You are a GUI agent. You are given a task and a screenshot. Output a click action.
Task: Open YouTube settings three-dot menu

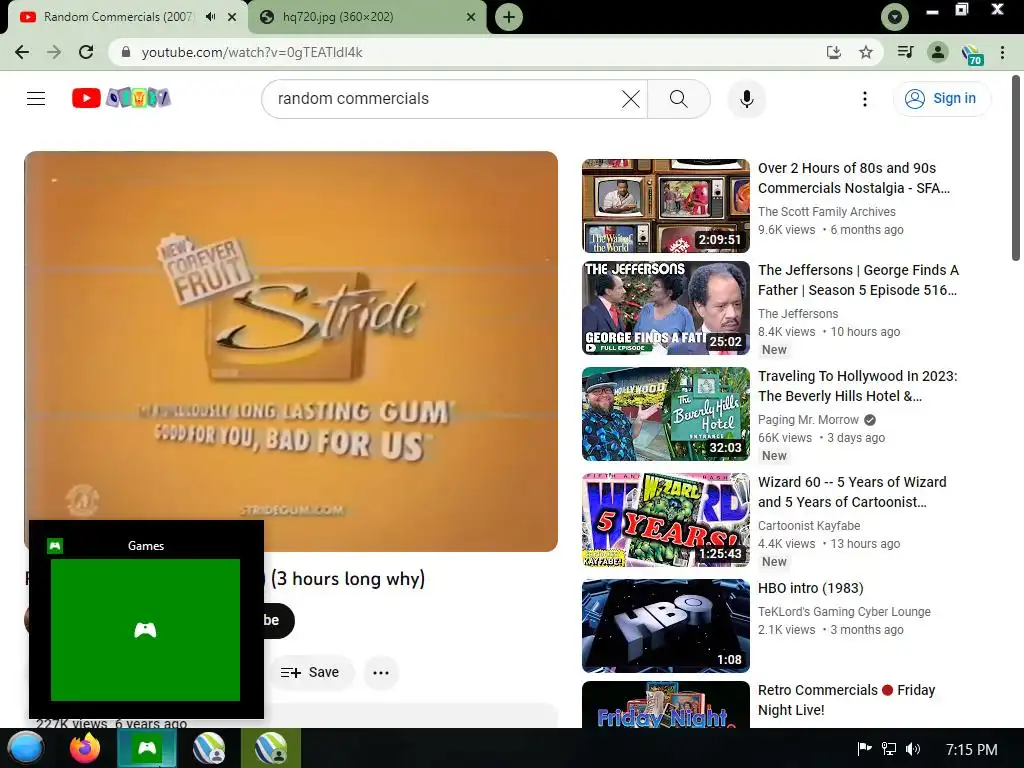[x=865, y=99]
